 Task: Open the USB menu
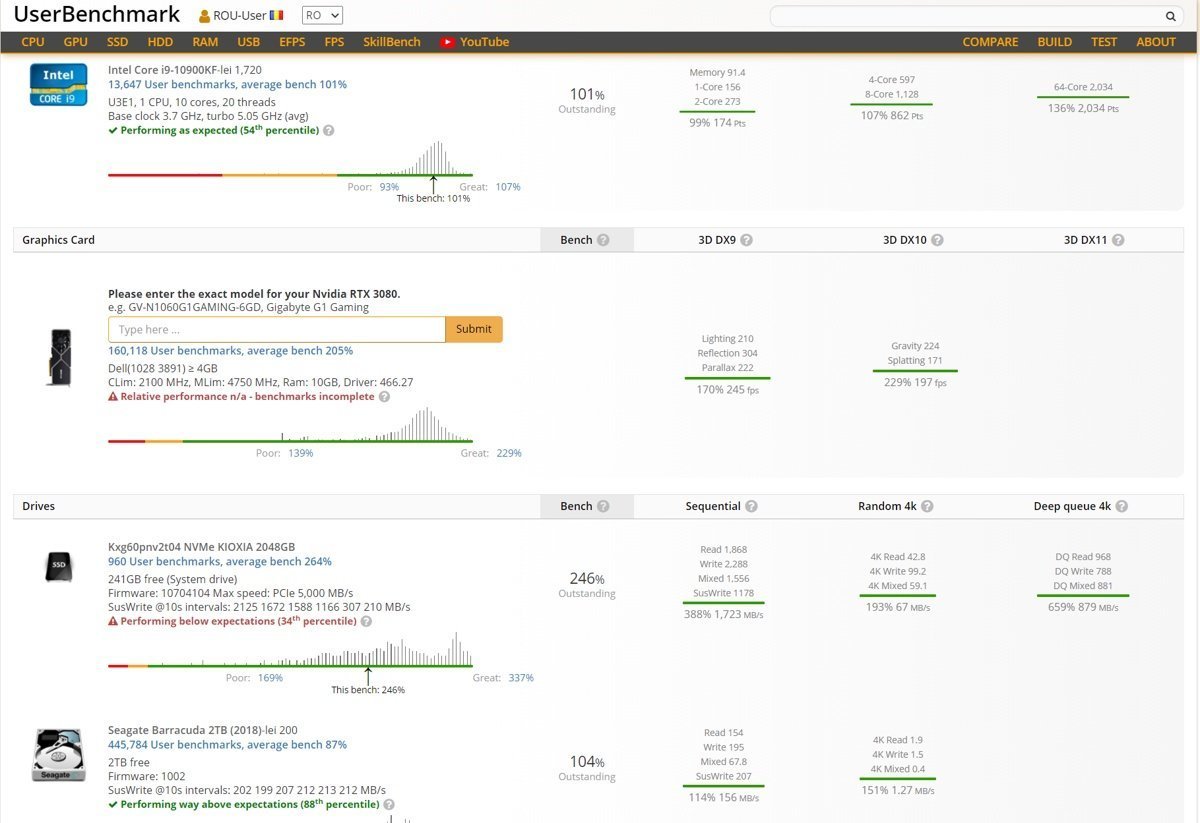pos(249,42)
